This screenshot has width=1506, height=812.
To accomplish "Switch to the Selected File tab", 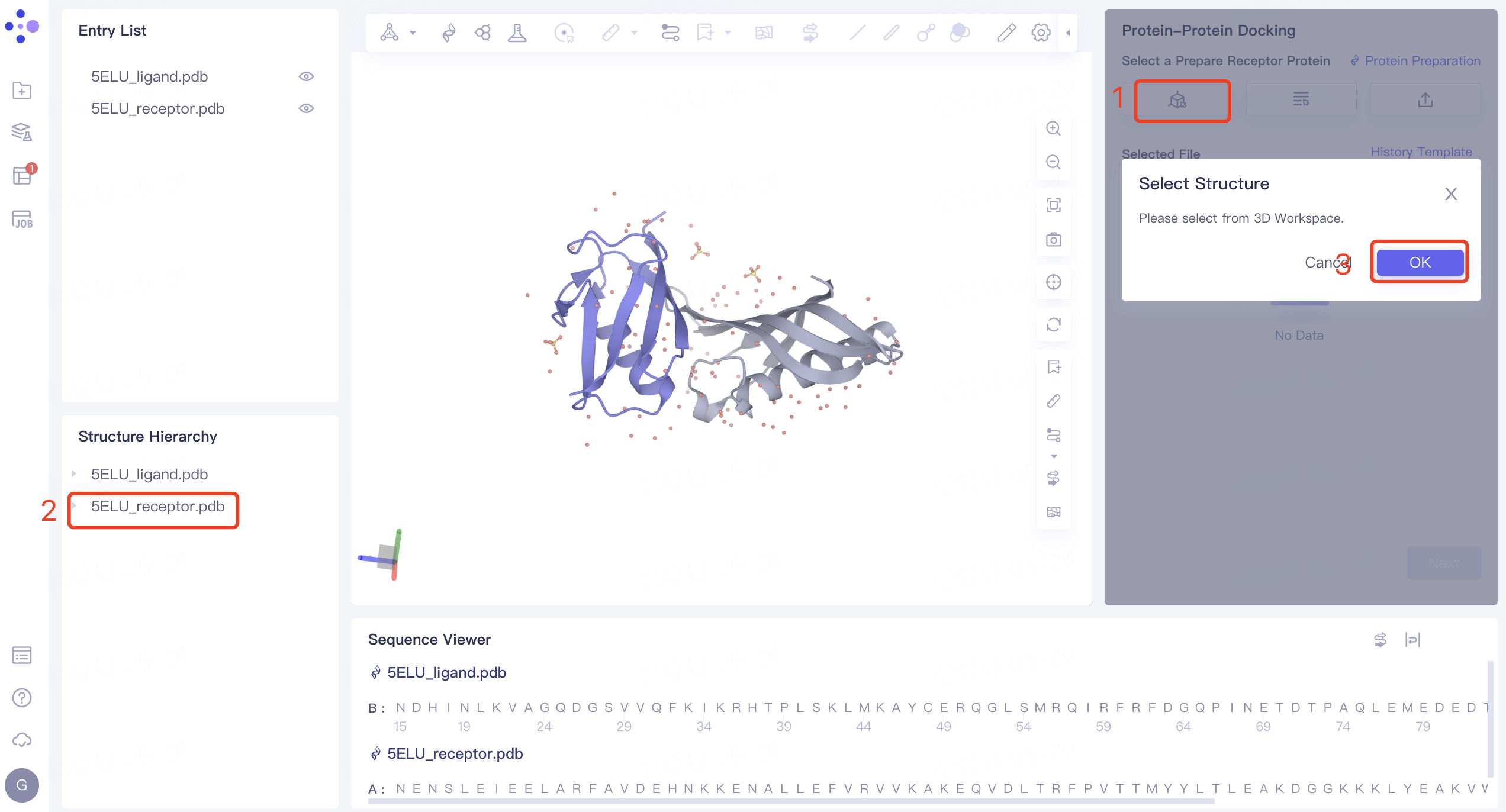I will click(1160, 153).
